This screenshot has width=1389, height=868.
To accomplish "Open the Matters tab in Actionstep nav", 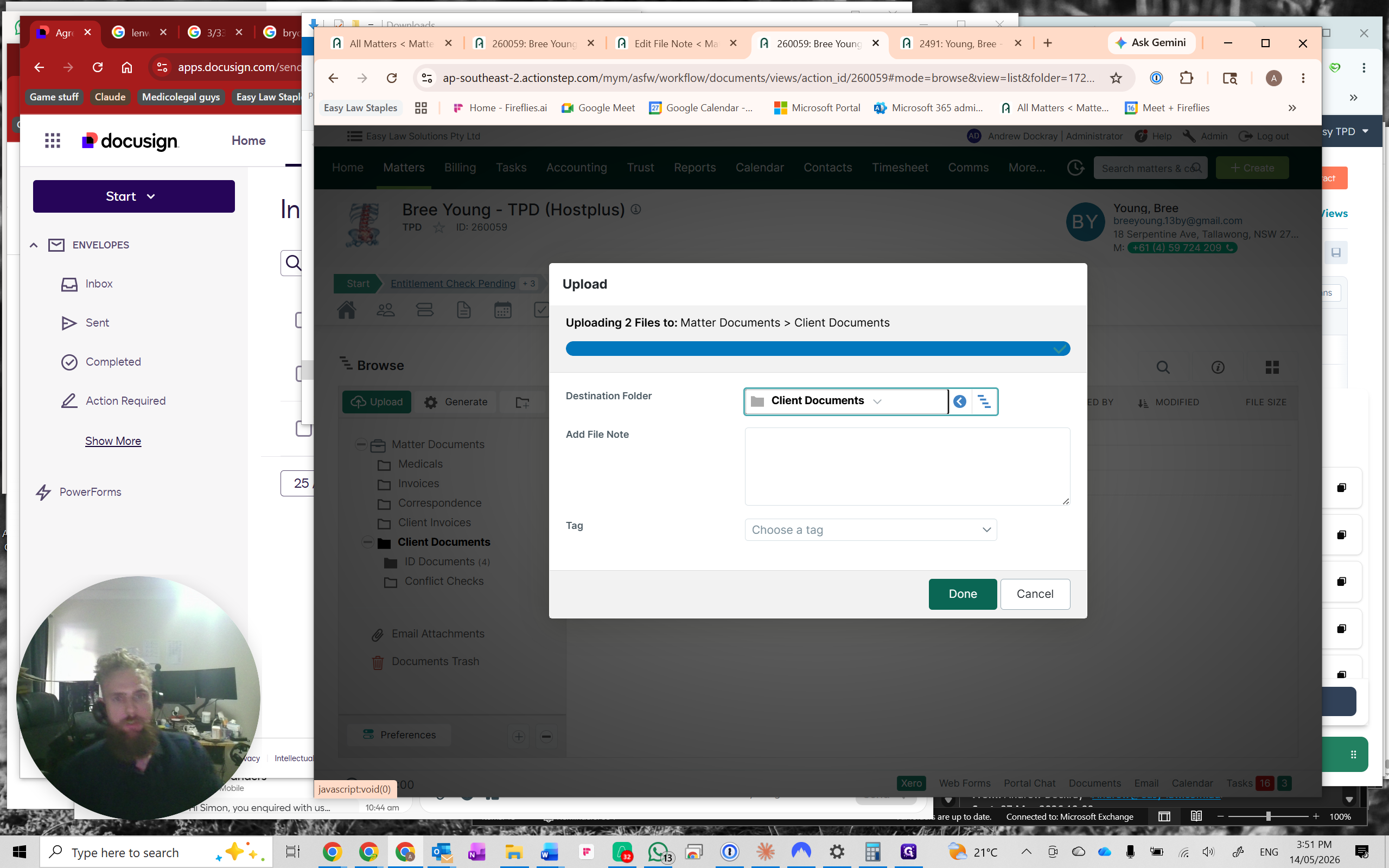I will click(404, 168).
